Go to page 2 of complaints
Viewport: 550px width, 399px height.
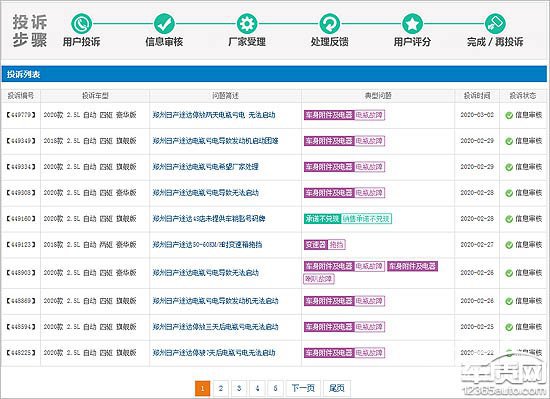[x=221, y=388]
